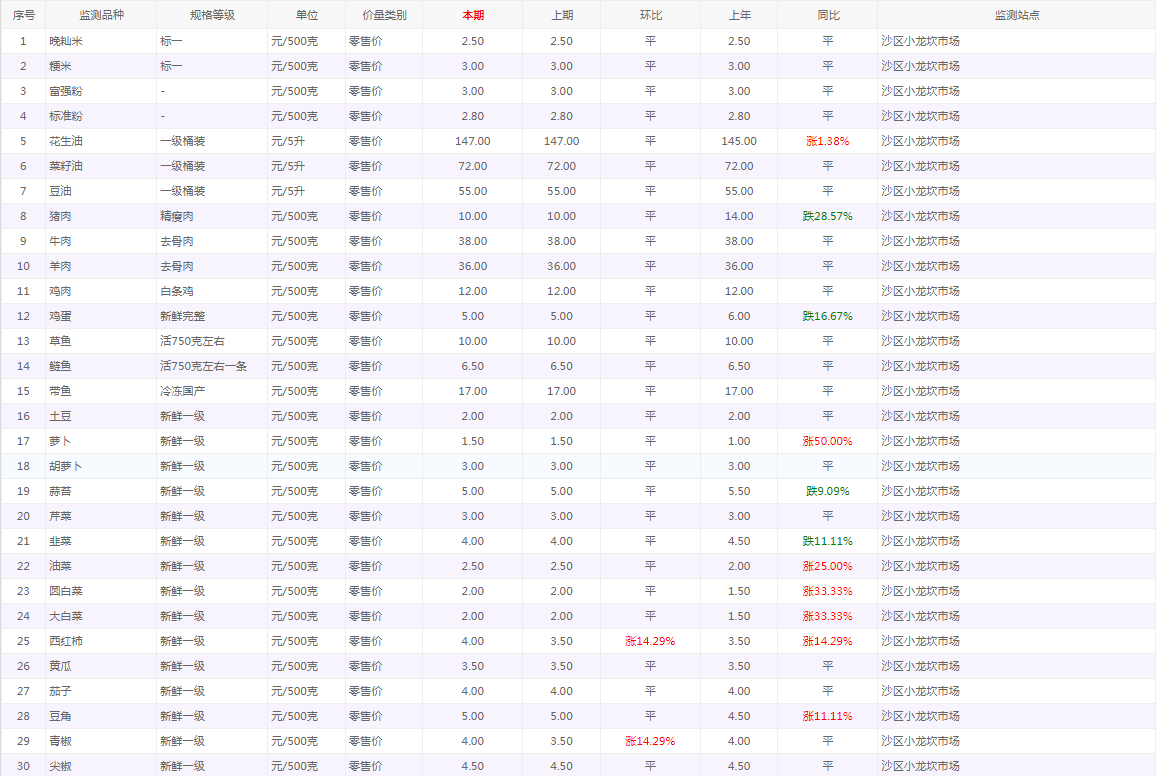
Task: Click the 冷冻国产 cell for 带鱼
Action: point(182,391)
